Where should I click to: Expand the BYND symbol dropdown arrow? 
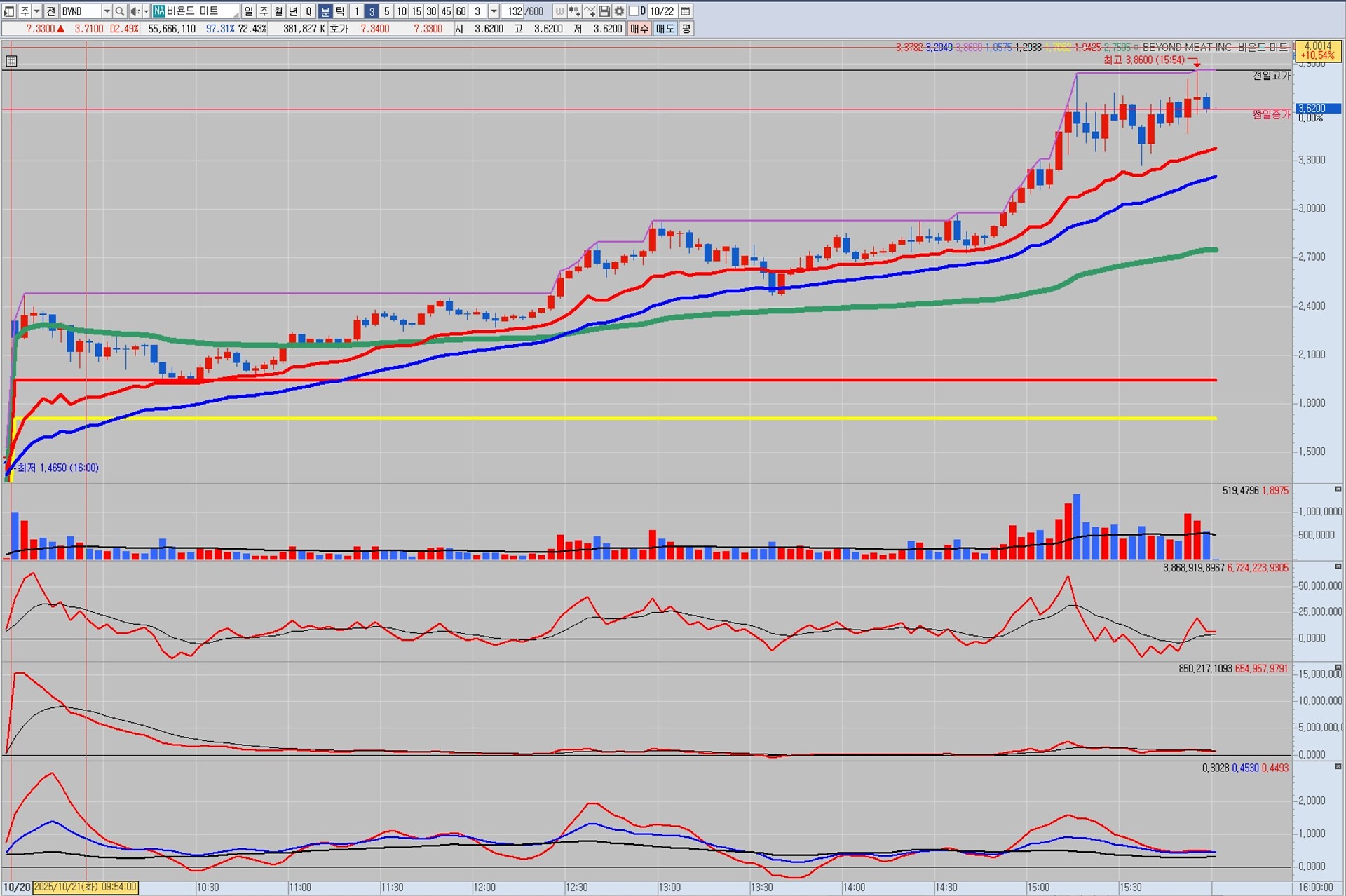(x=107, y=11)
